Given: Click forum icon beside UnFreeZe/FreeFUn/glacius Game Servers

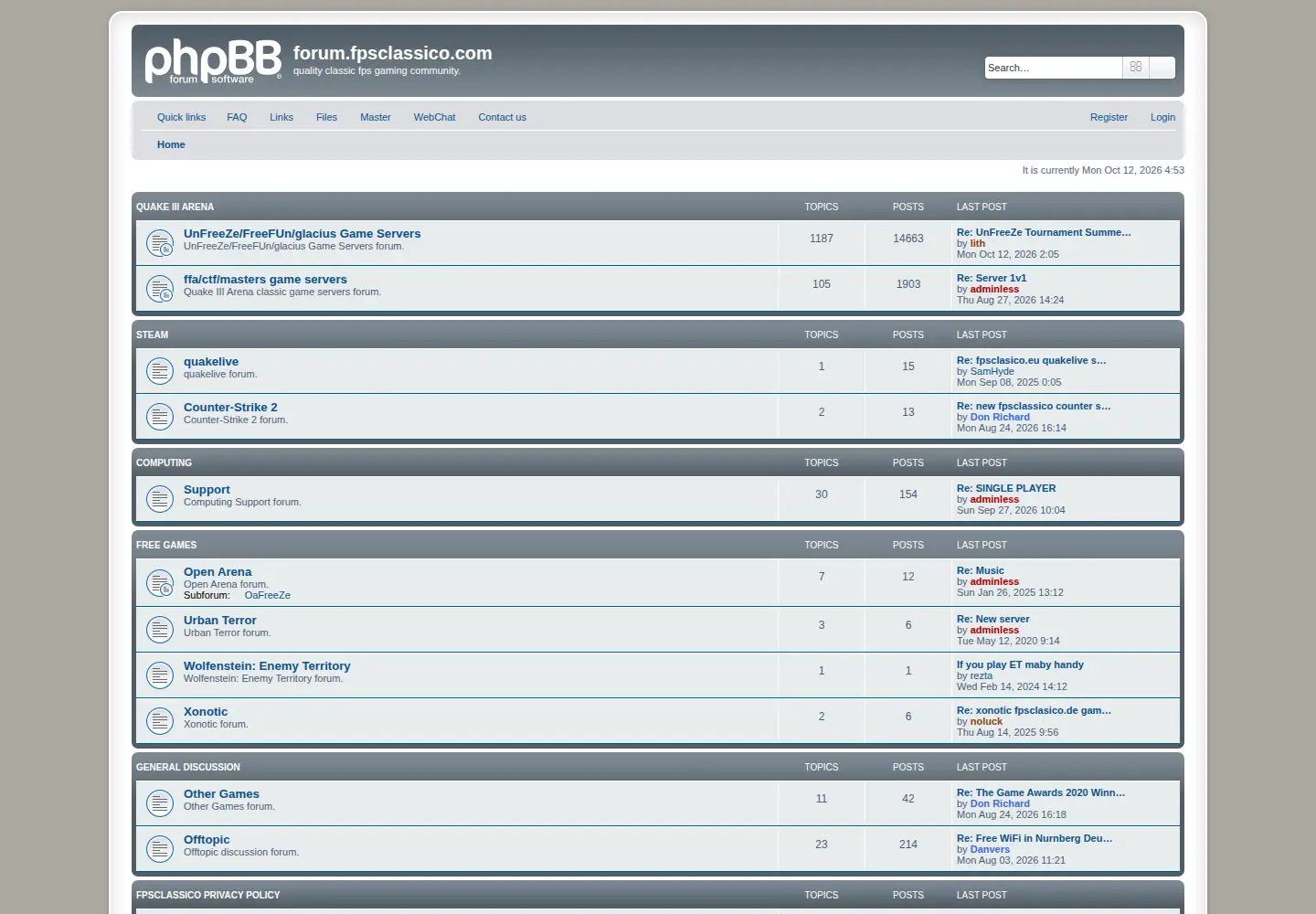Looking at the screenshot, I should pos(160,243).
